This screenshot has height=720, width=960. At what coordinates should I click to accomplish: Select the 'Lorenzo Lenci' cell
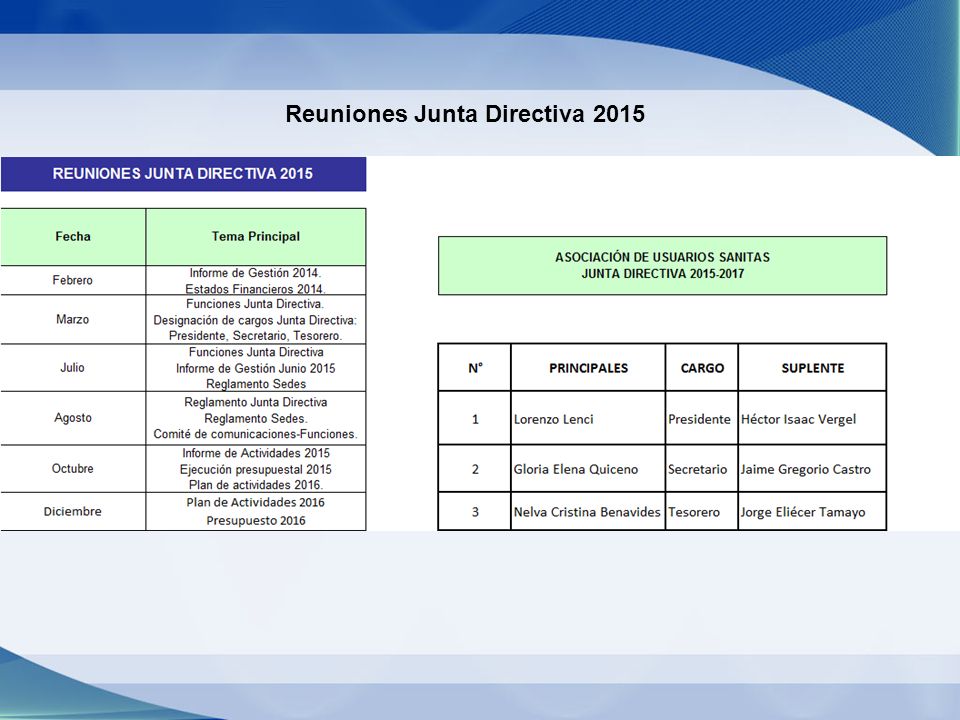coord(588,419)
